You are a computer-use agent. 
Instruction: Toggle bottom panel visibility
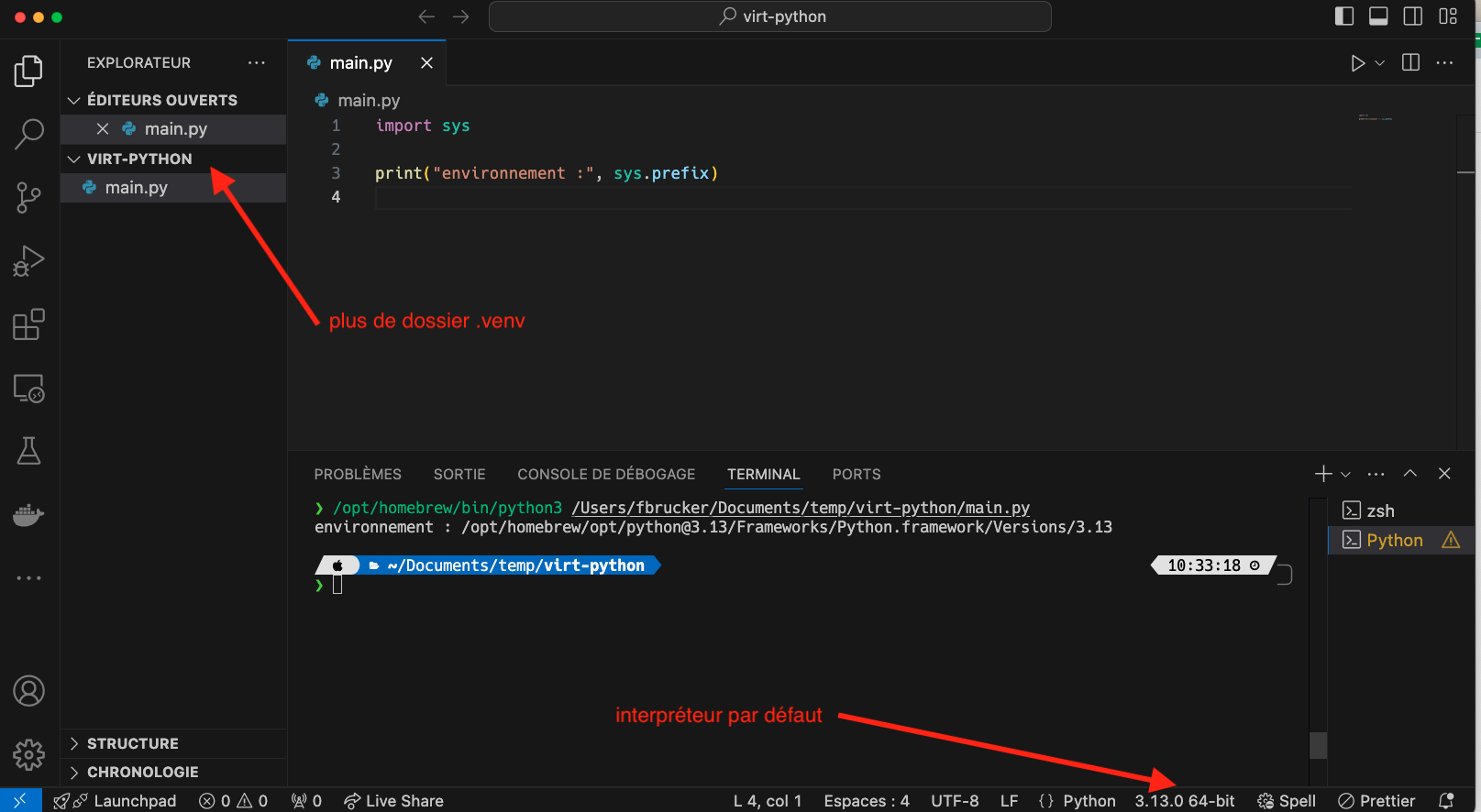pos(1378,16)
